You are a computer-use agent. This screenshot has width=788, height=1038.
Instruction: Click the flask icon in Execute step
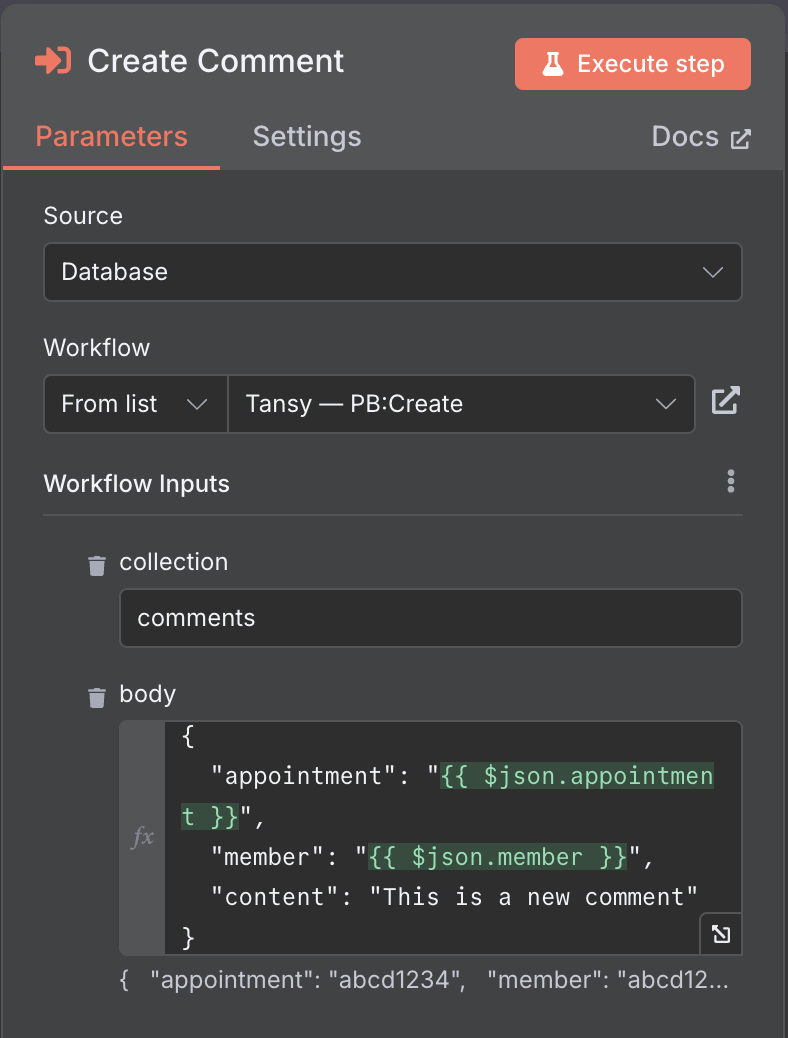(553, 64)
